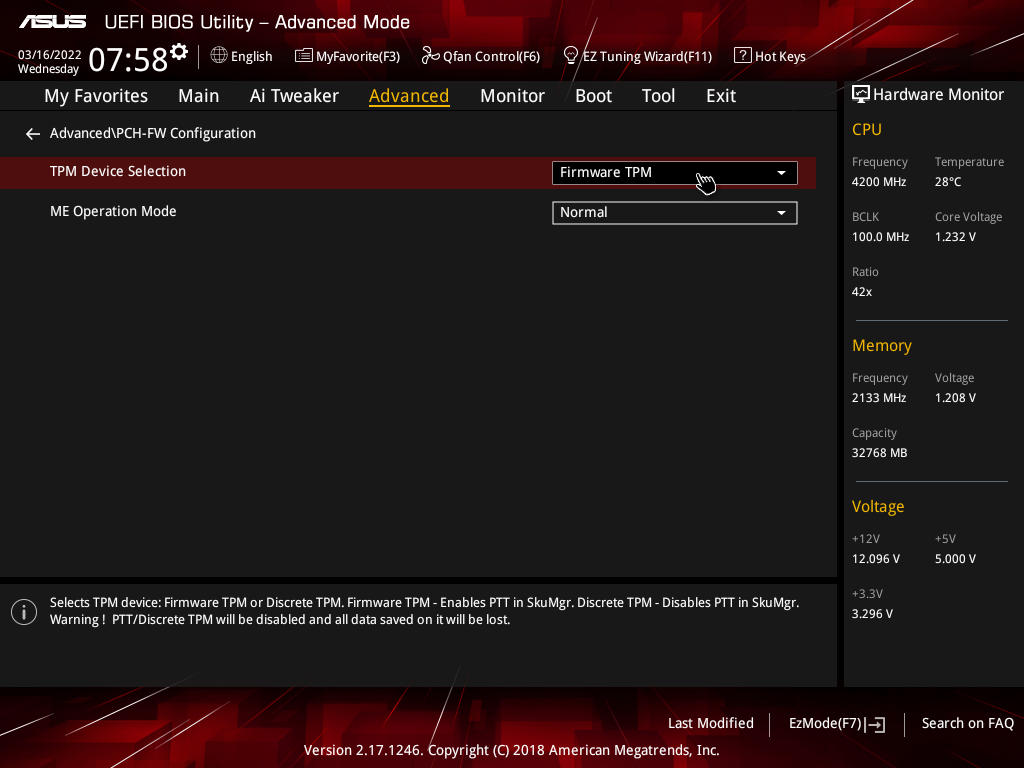Click the date 03/16/2022
Screen dimensions: 1024x768
click(x=50, y=55)
